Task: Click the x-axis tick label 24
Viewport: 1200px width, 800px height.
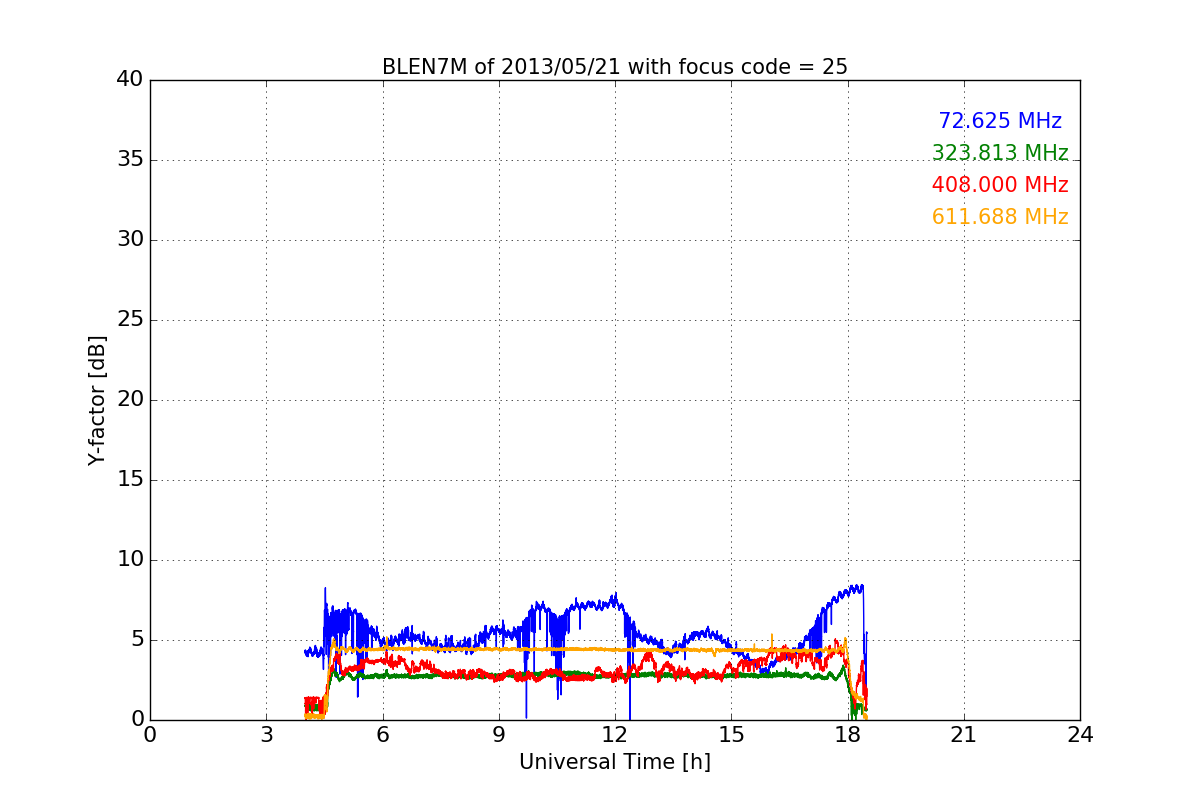Action: pos(1080,735)
